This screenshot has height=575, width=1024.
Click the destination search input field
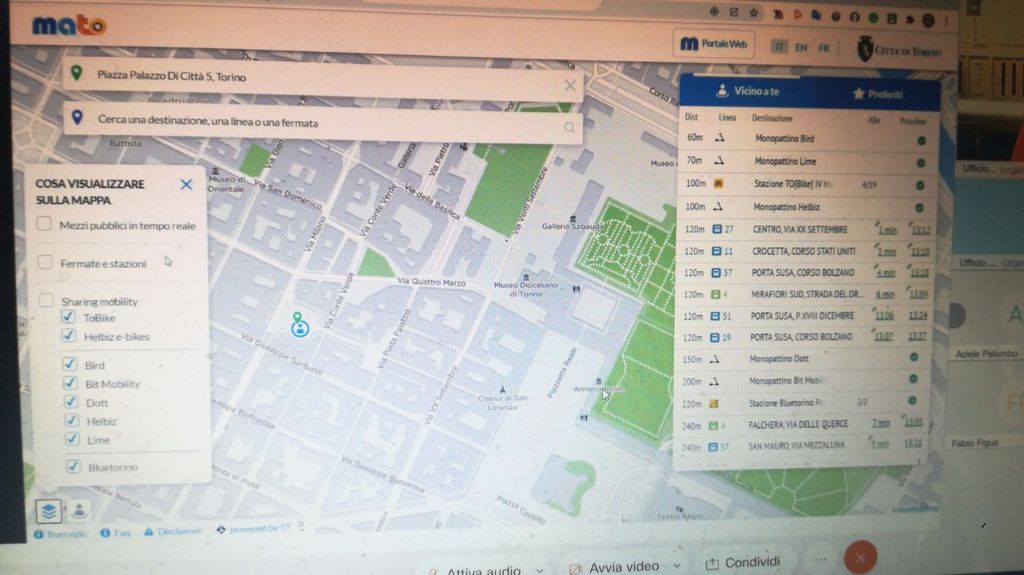[x=320, y=122]
